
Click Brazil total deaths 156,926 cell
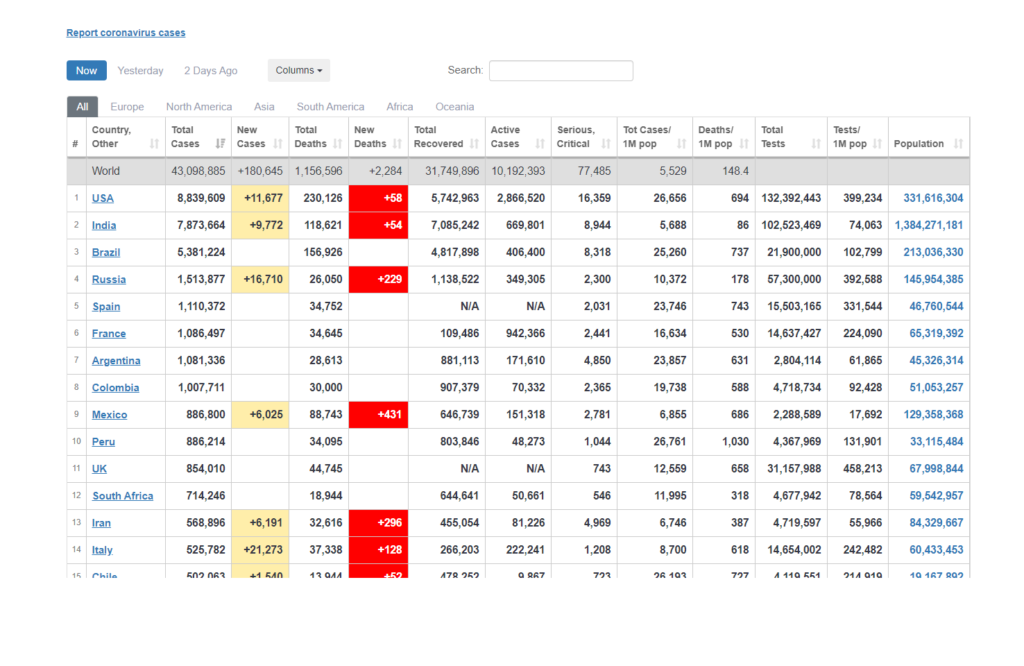click(319, 253)
